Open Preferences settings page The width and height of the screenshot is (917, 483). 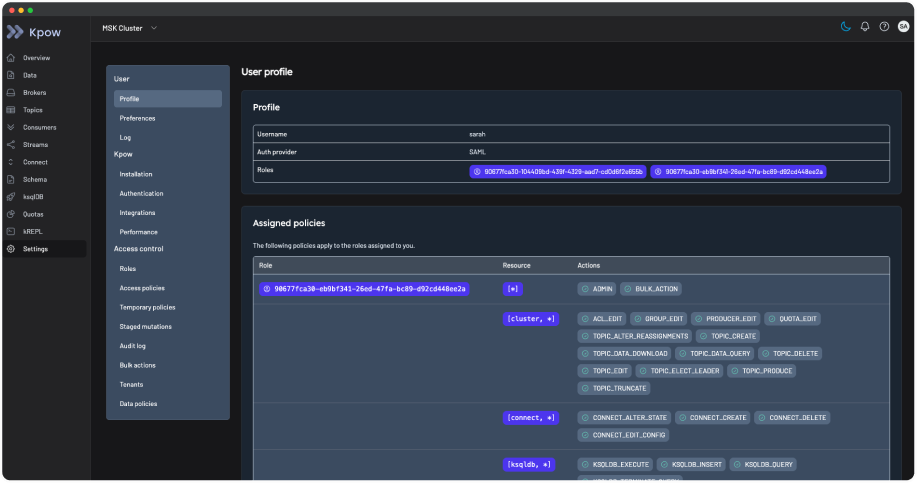[137, 118]
